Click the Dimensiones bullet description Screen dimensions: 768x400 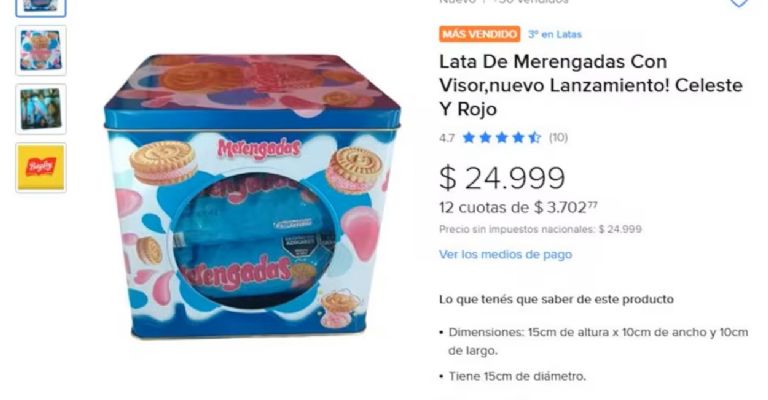pos(598,341)
